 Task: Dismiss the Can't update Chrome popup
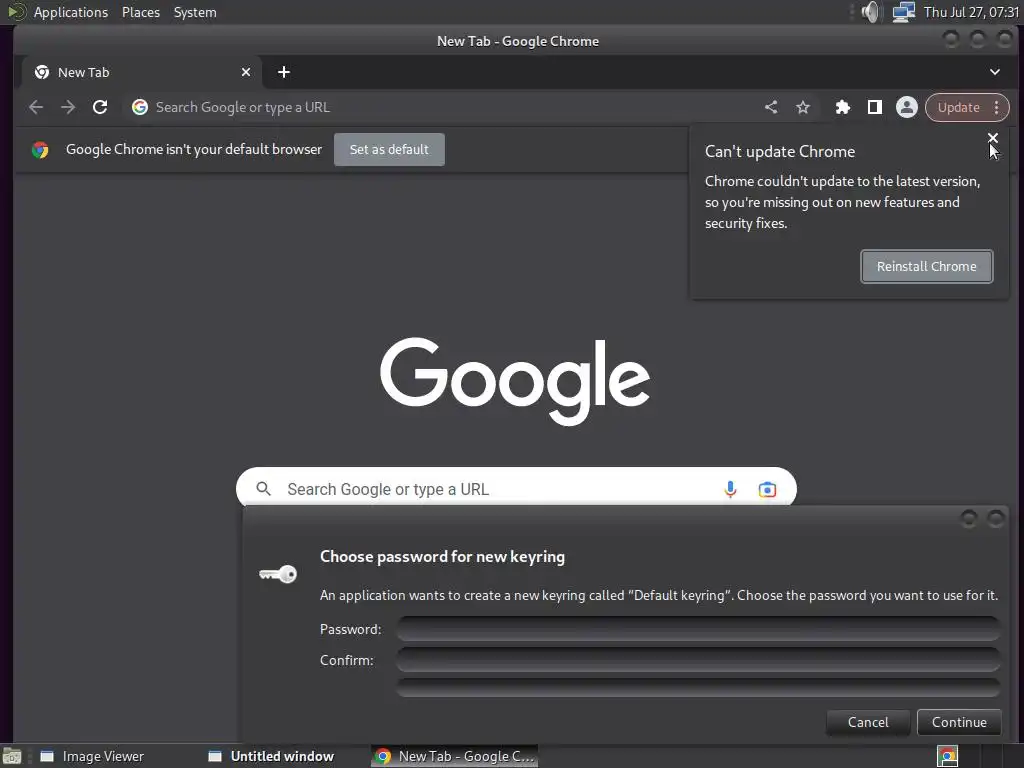pos(993,138)
